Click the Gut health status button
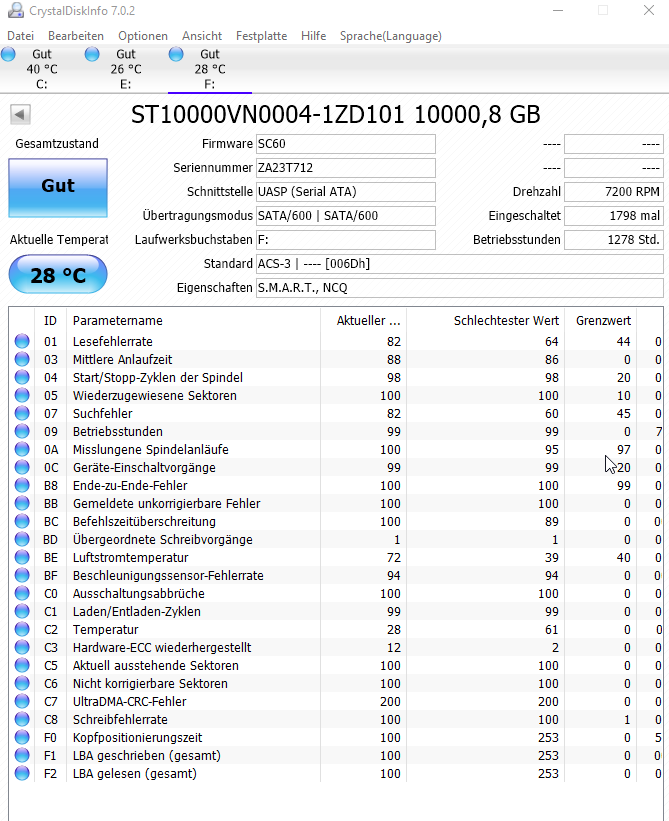 pos(58,187)
